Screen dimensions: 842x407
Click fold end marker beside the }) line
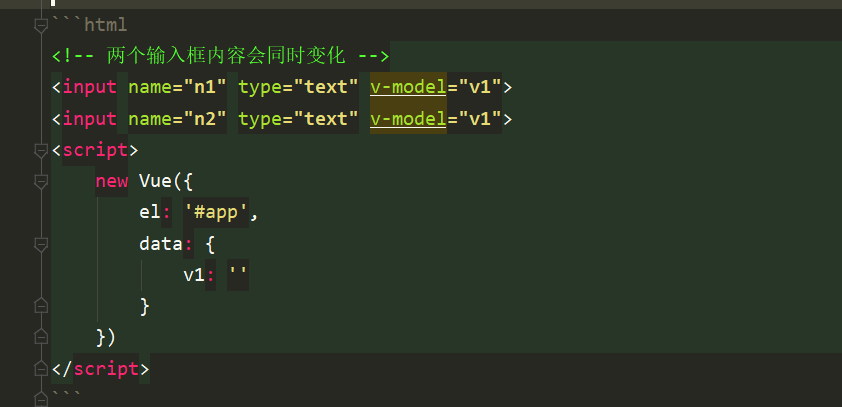(x=41, y=338)
